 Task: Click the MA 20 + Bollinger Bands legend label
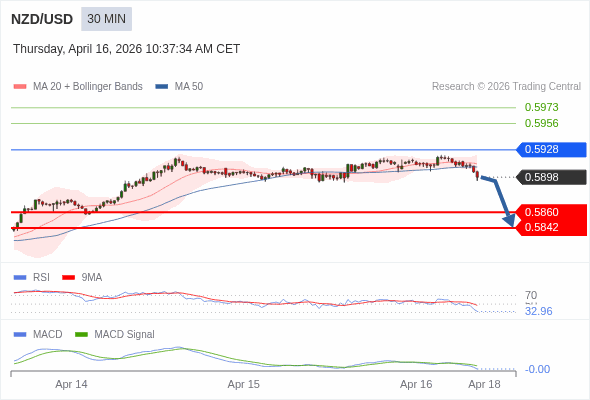(88, 87)
